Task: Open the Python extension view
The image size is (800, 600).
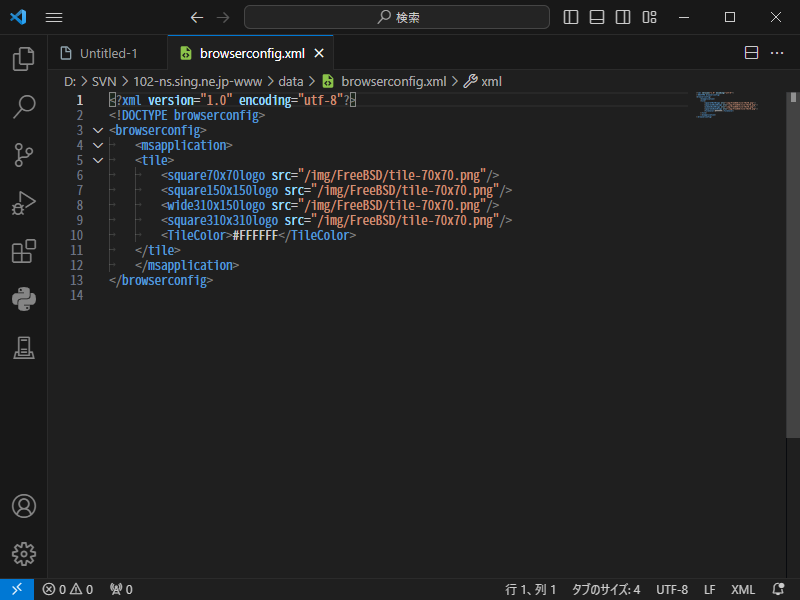Action: pyautogui.click(x=23, y=299)
